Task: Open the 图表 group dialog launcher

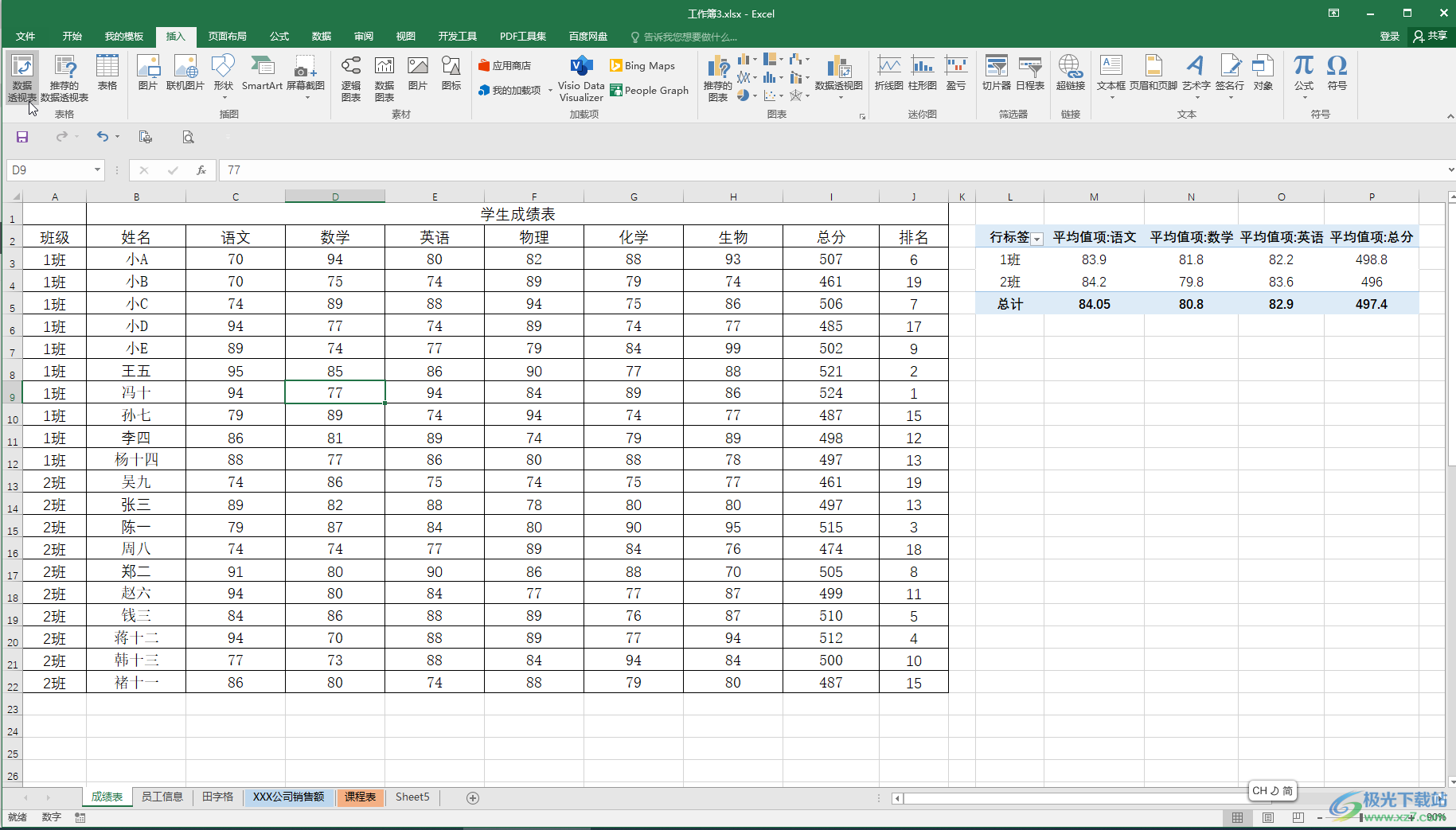Action: click(862, 116)
